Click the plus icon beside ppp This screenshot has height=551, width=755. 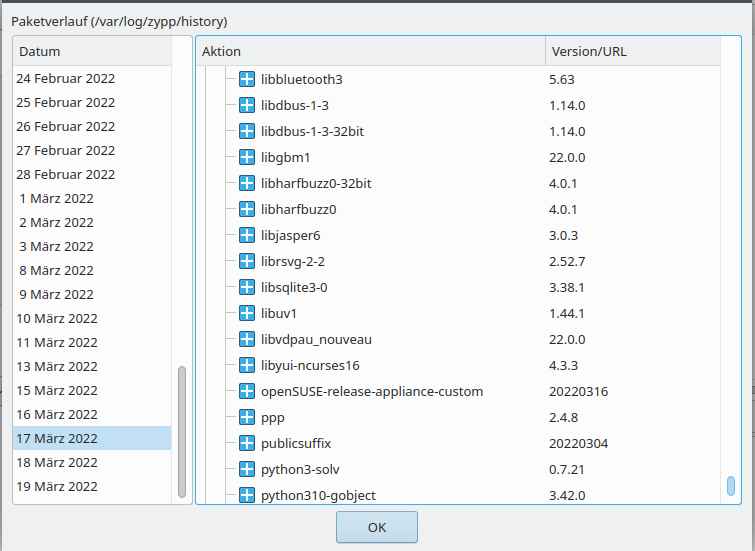pos(247,417)
